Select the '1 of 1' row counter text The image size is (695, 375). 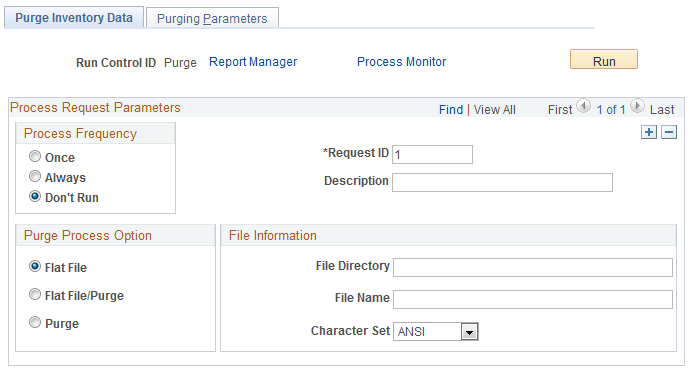pos(611,109)
